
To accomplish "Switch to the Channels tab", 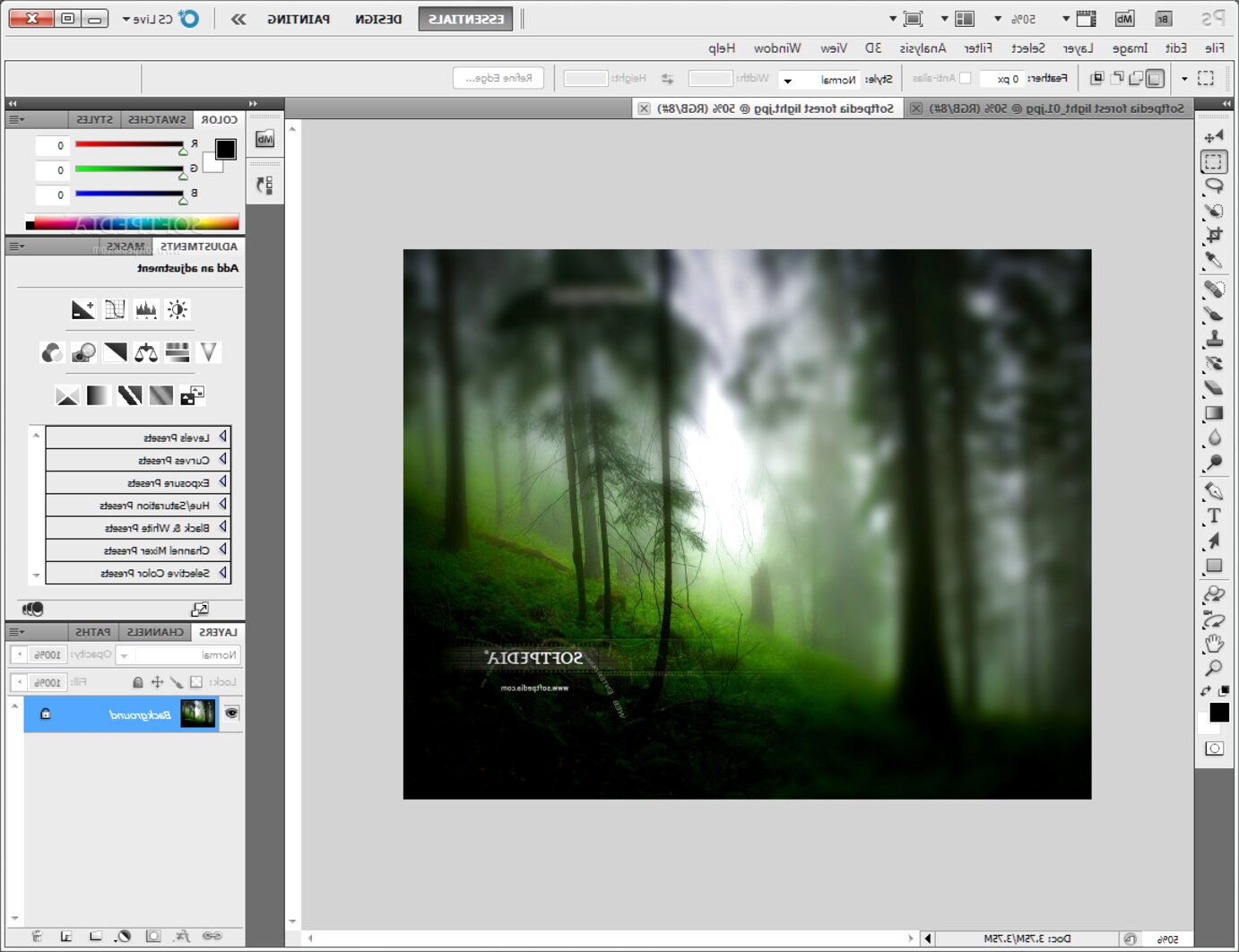I will tap(155, 632).
